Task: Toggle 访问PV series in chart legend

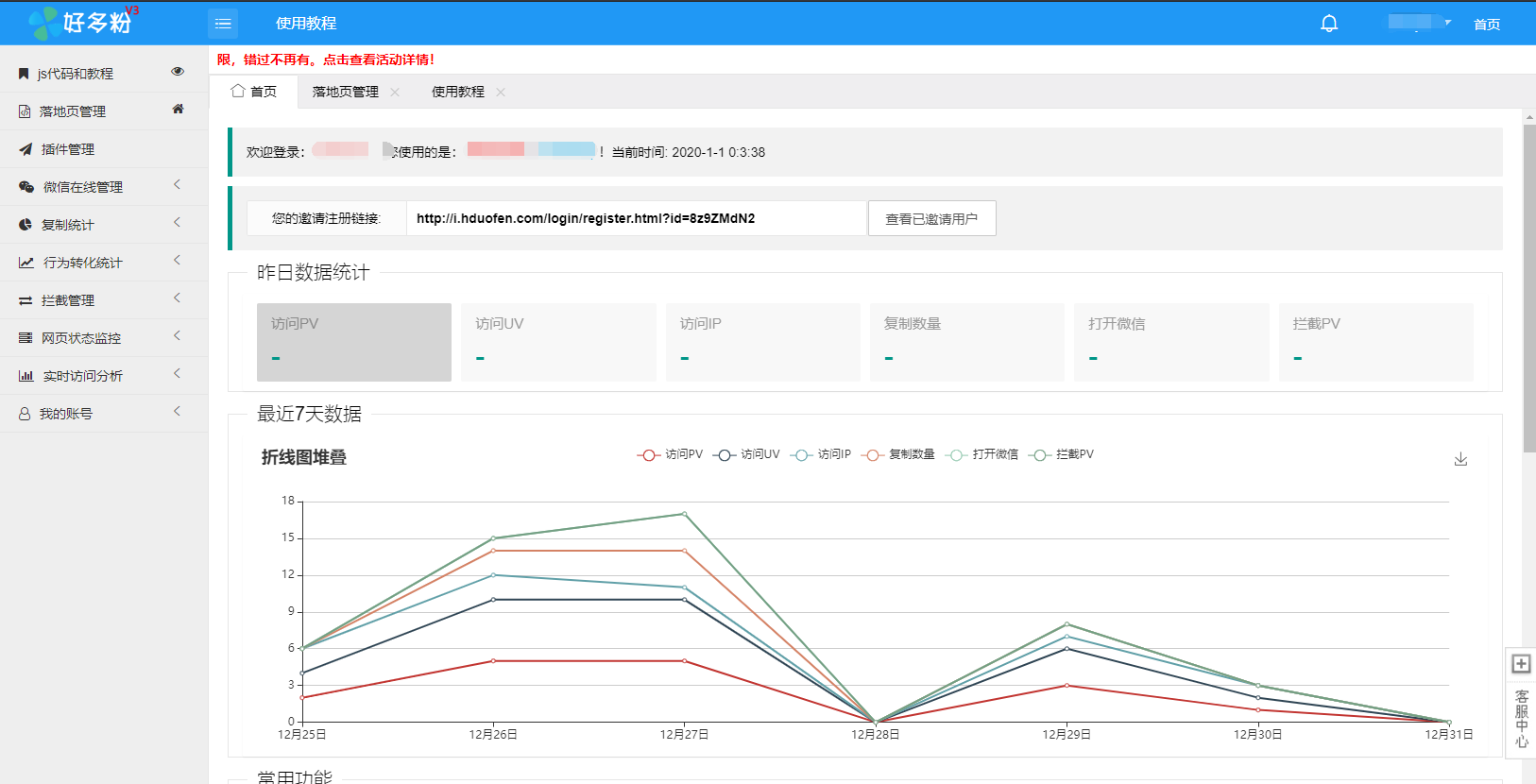Action: (x=670, y=454)
